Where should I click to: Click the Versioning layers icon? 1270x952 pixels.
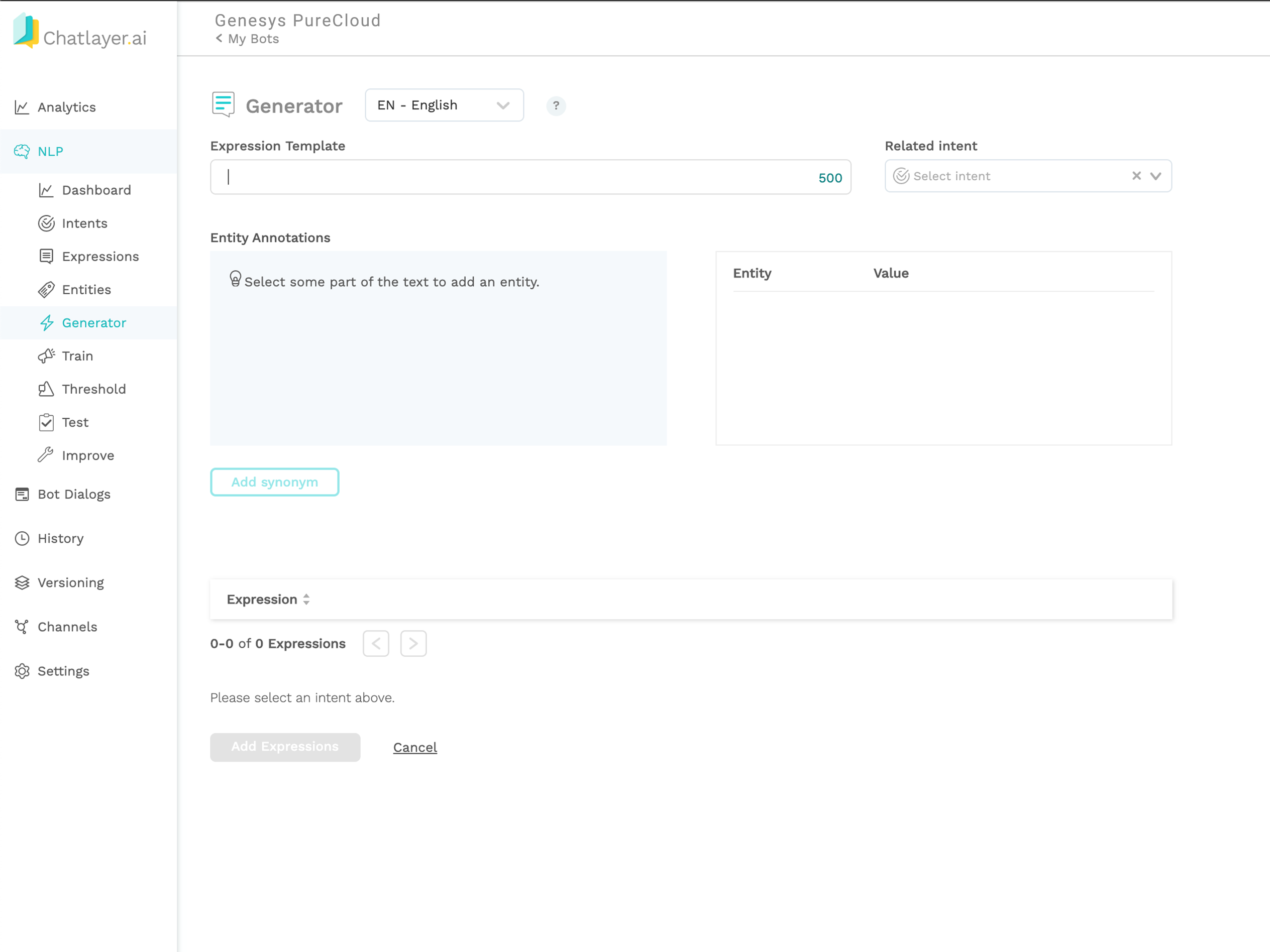click(x=22, y=583)
